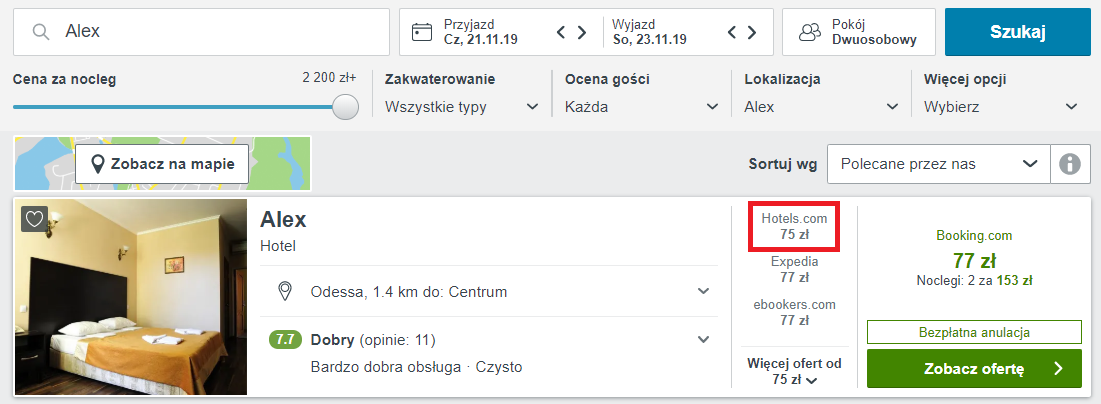The image size is (1101, 404).
Task: Open room type selector Pokój Dwuosobowy
Action: click(x=859, y=32)
